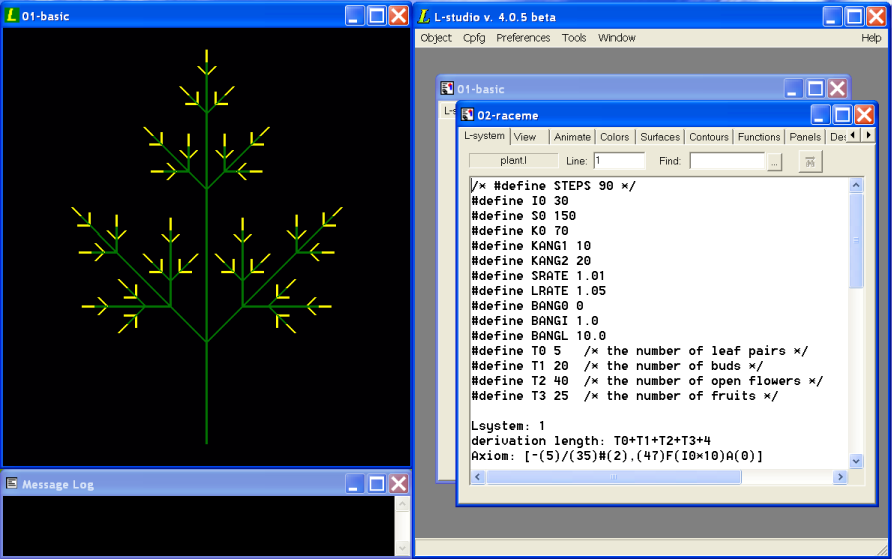Open the Window menu
The width and height of the screenshot is (892, 559).
[616, 38]
